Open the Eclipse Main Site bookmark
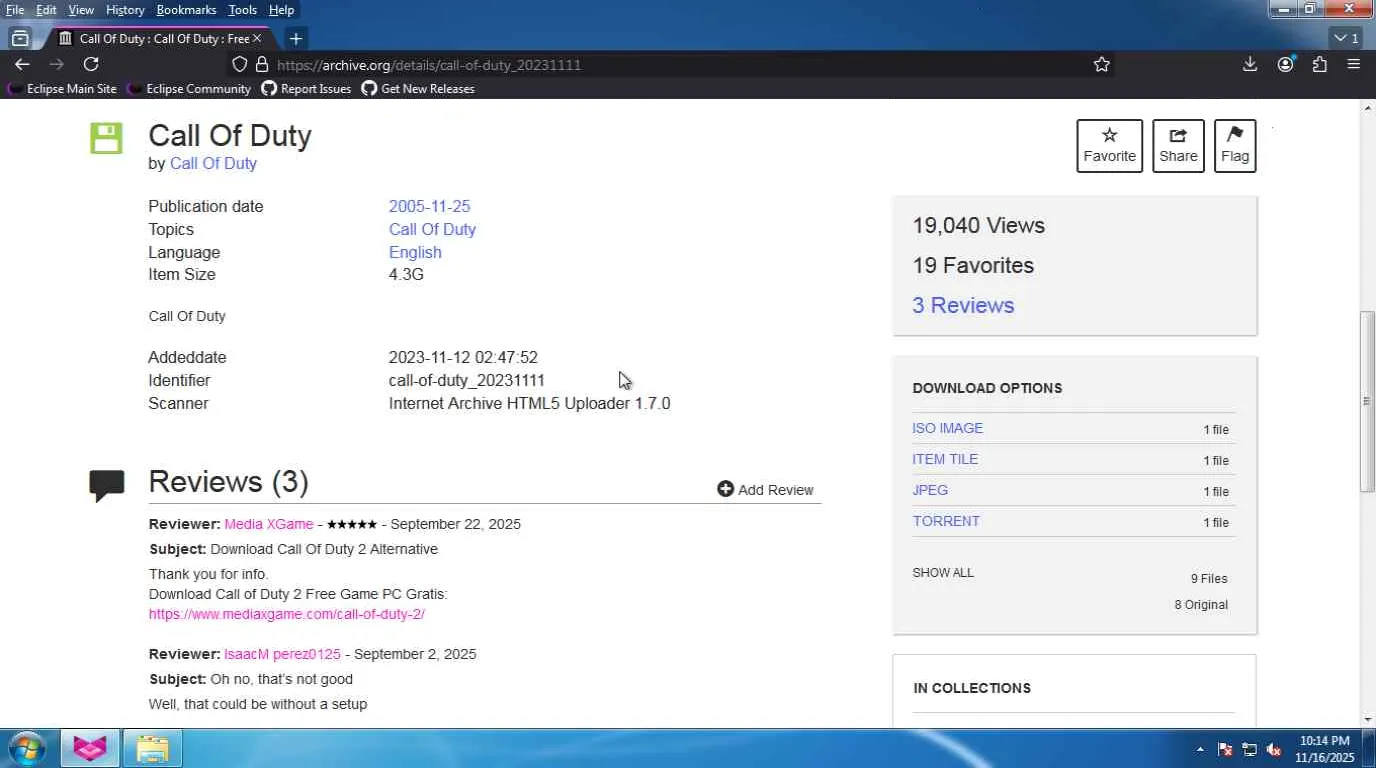The image size is (1376, 768). click(62, 89)
